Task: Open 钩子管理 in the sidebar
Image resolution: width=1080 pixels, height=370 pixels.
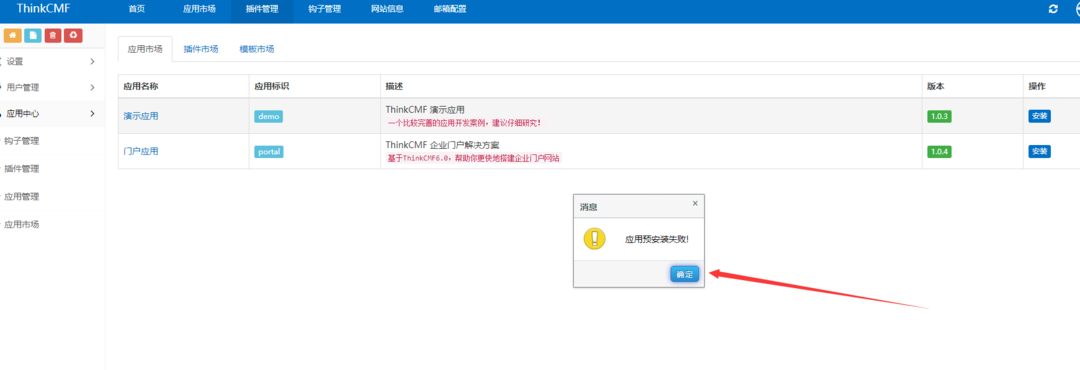Action: pyautogui.click(x=21, y=141)
